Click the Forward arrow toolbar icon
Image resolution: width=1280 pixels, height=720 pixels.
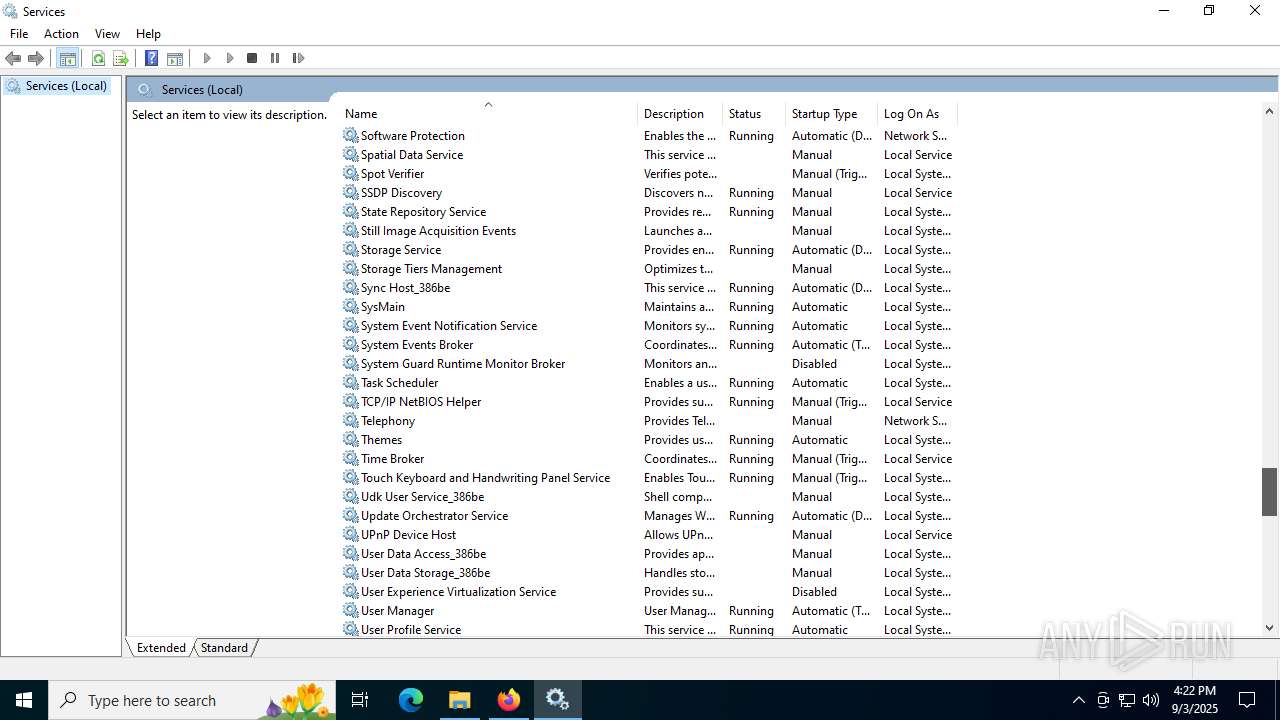tap(36, 59)
